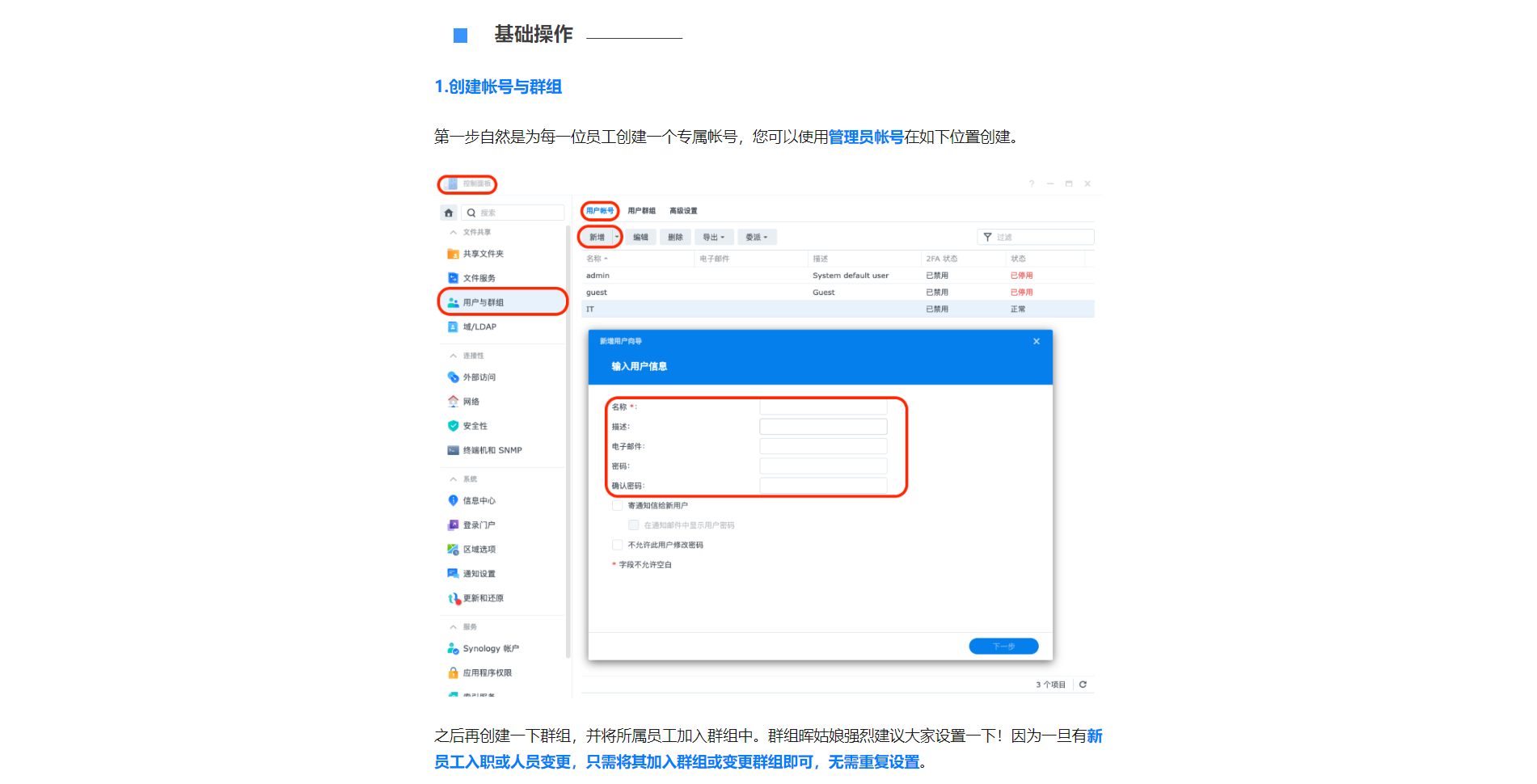Open the 应用程序权限 lock icon item
1537x784 pixels.
453,672
